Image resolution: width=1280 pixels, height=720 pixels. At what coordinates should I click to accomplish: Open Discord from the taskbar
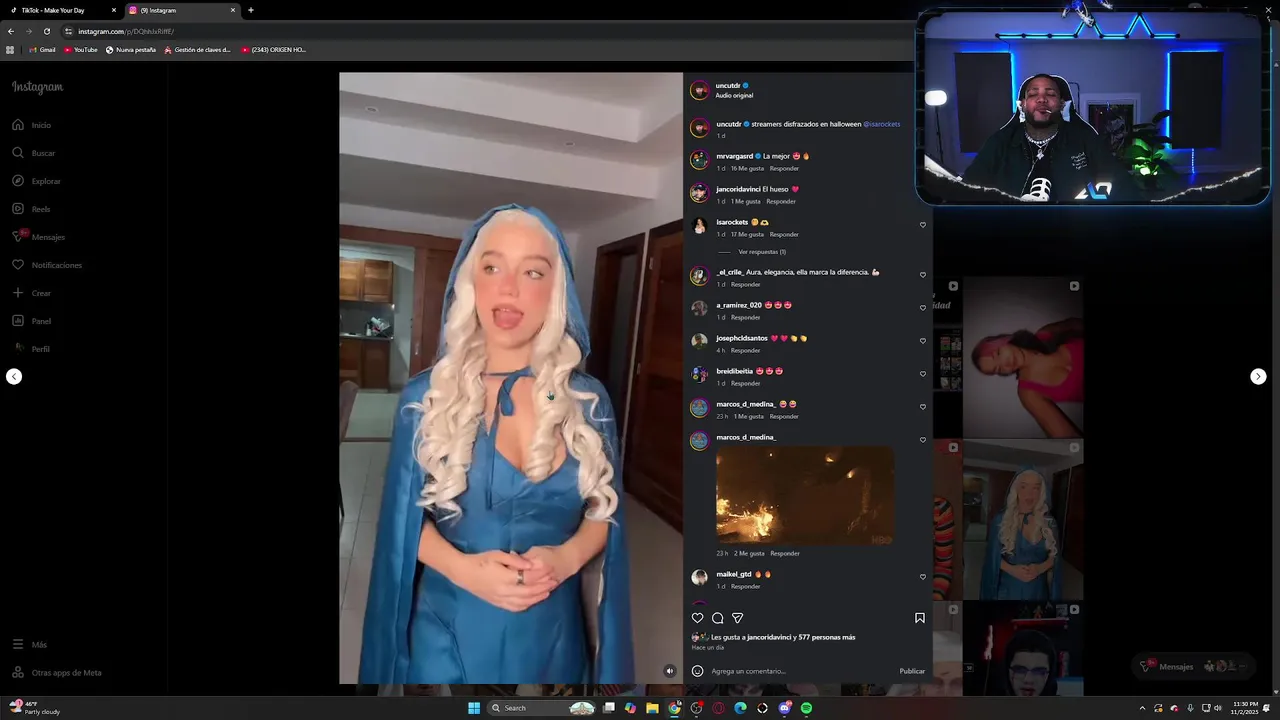(785, 708)
